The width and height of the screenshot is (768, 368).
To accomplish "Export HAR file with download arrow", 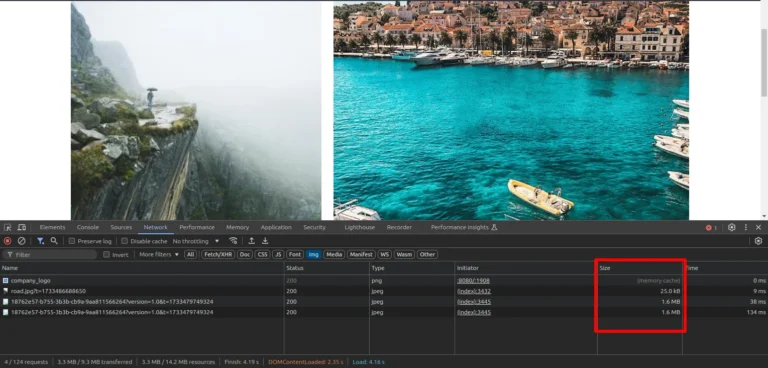I will pyautogui.click(x=265, y=241).
